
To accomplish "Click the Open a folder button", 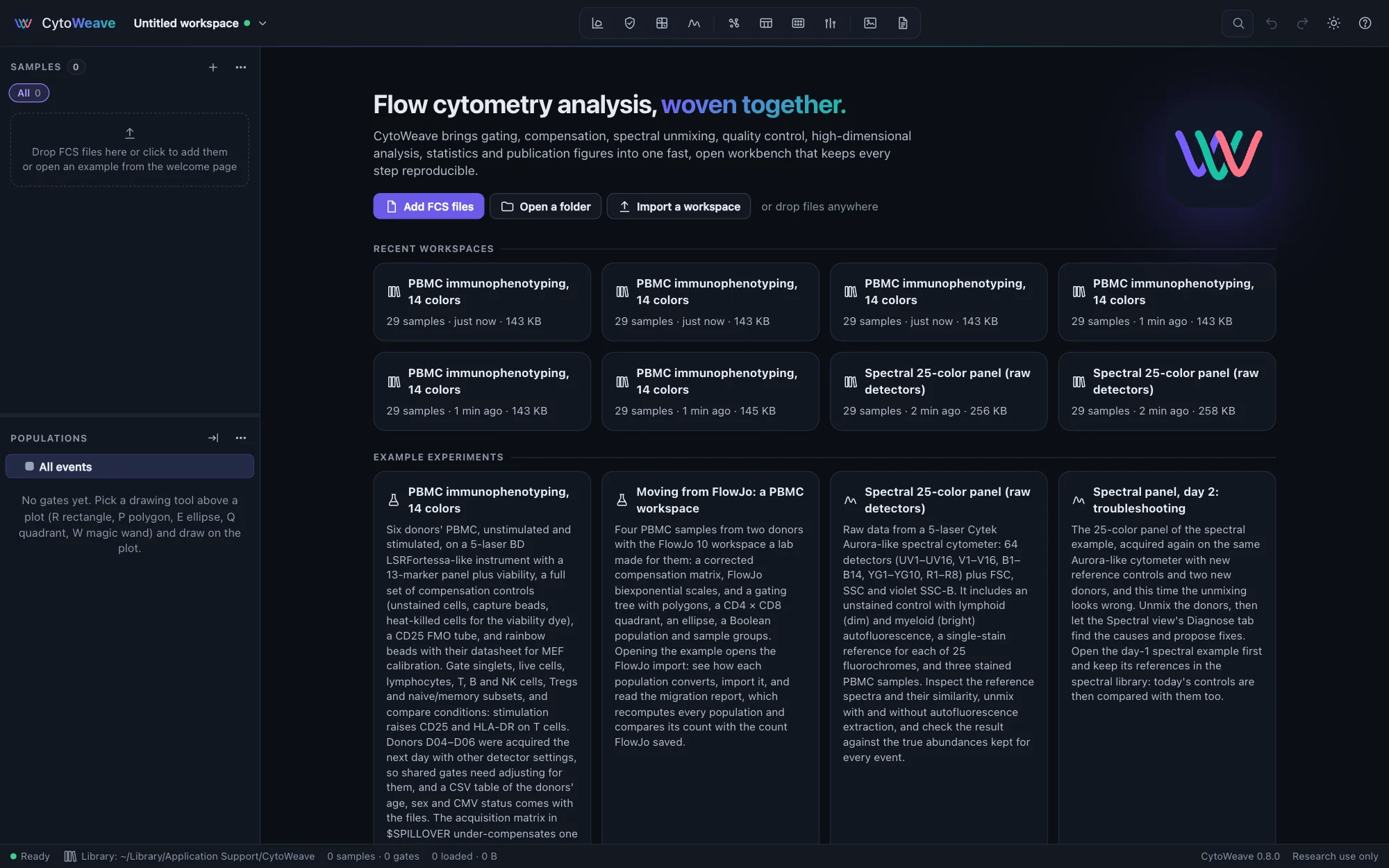I will (545, 206).
